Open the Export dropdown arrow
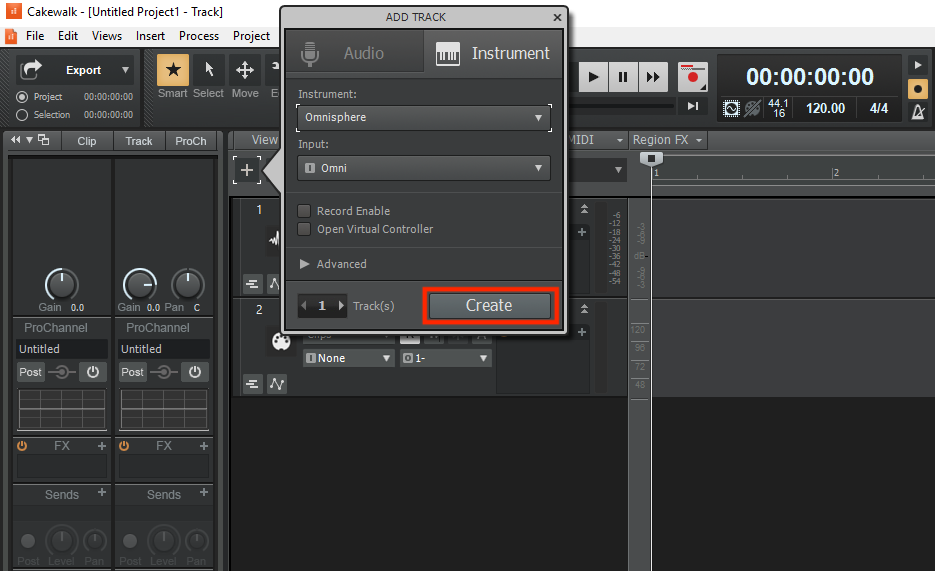The height and width of the screenshot is (571, 935). [125, 70]
